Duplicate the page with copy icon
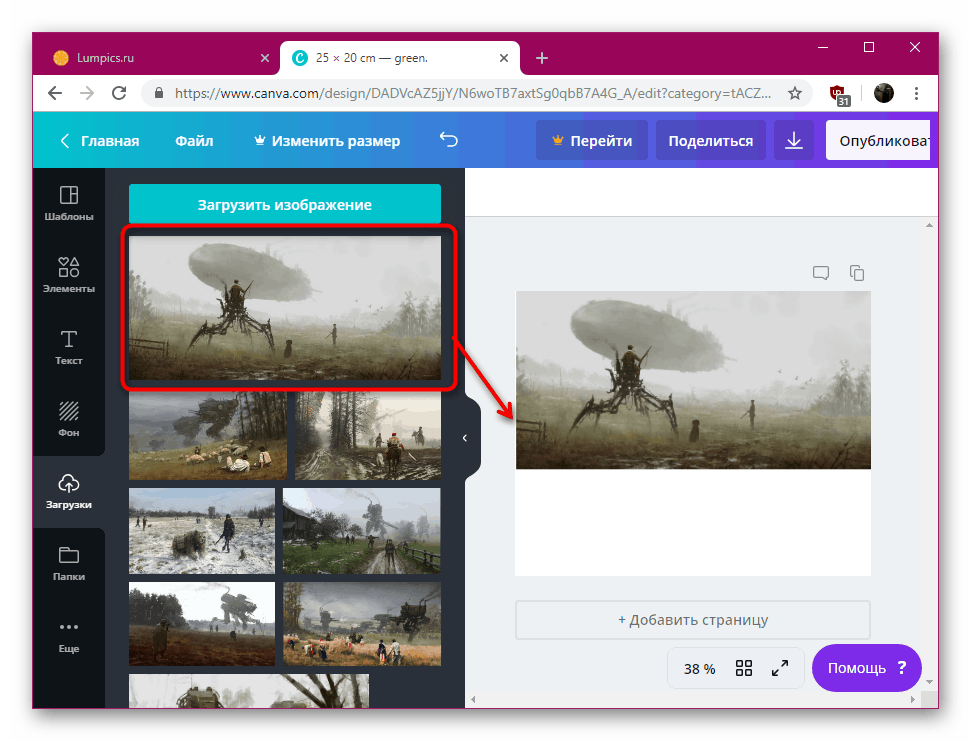 click(857, 273)
